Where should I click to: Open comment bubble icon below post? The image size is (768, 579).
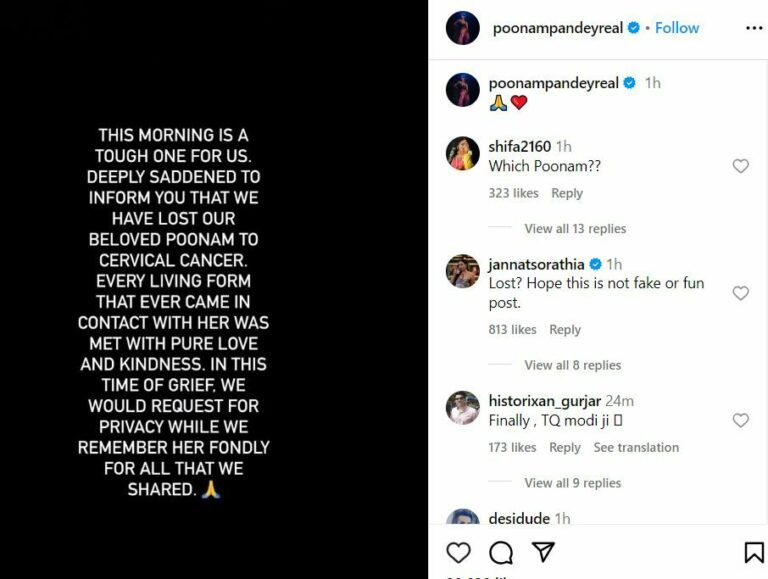[501, 553]
